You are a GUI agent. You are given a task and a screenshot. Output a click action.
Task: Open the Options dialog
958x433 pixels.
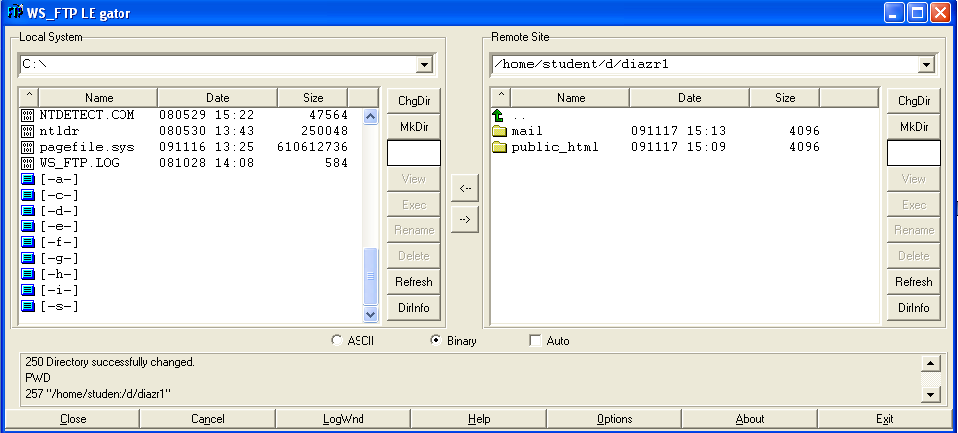(614, 418)
